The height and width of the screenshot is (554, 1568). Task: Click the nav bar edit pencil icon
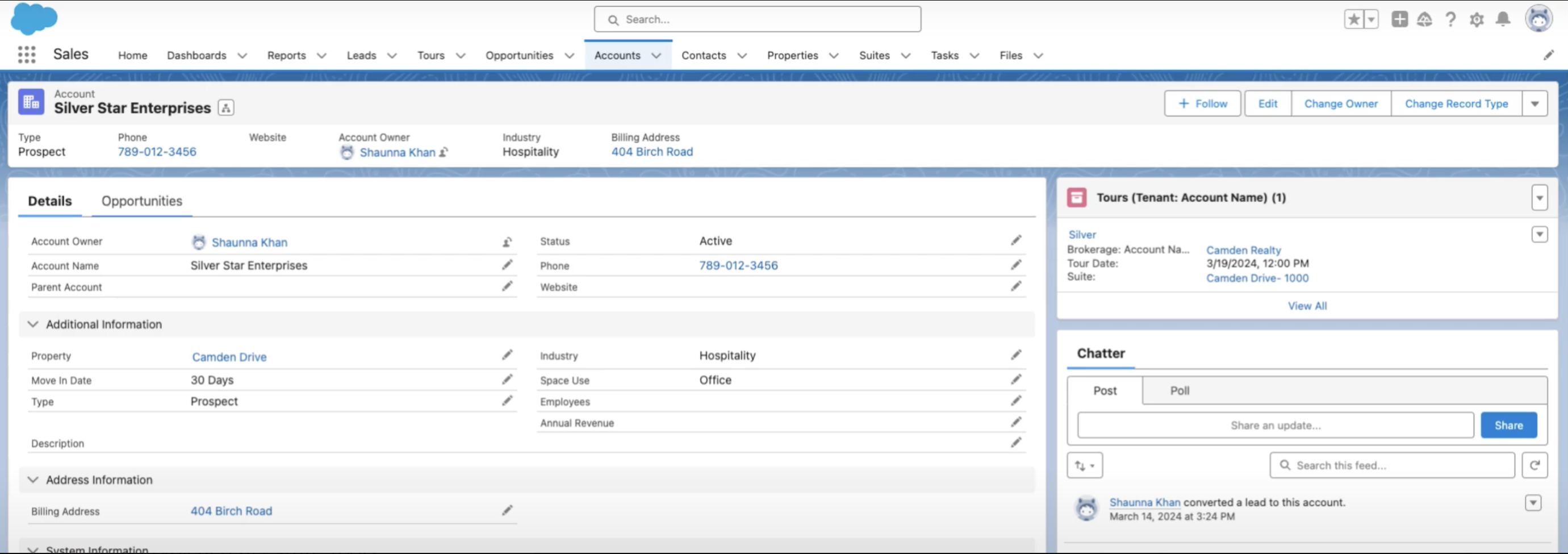(x=1549, y=56)
